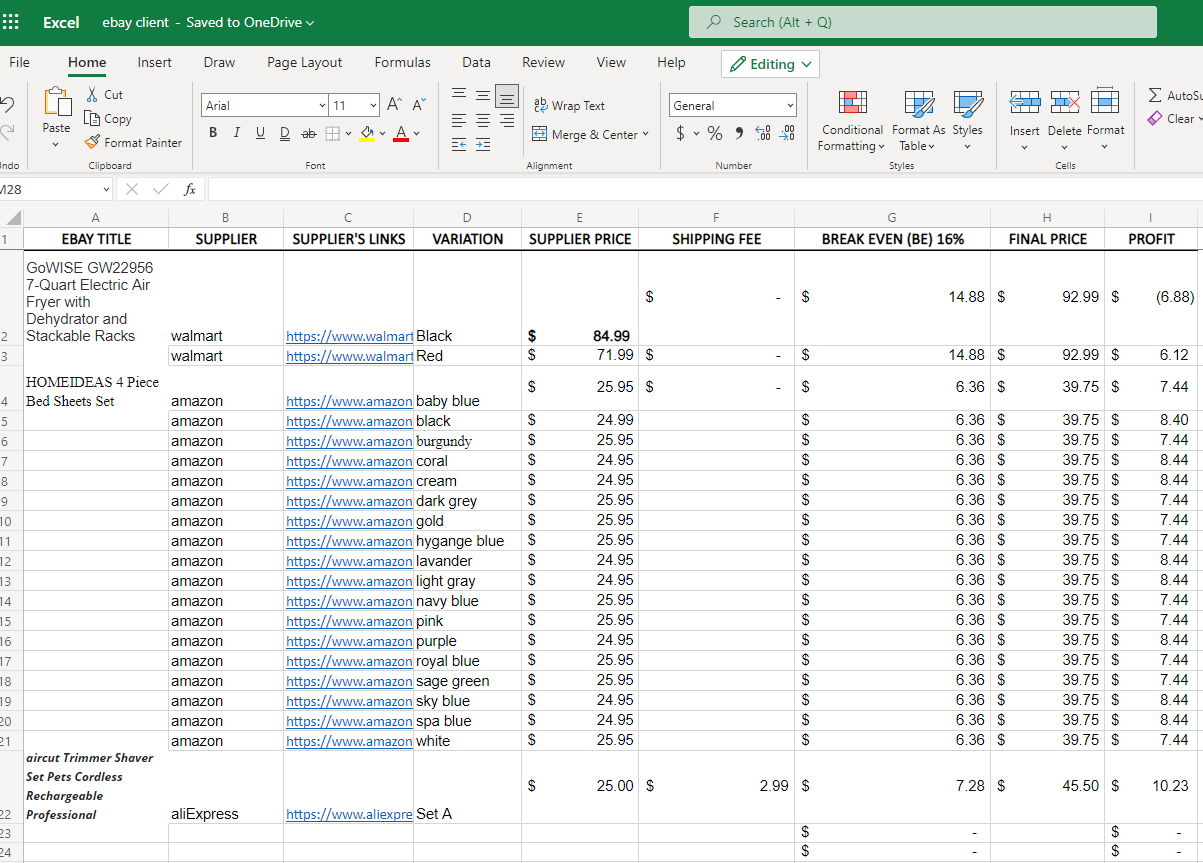The width and height of the screenshot is (1203, 863).
Task: Toggle Bold formatting
Action: 213,133
